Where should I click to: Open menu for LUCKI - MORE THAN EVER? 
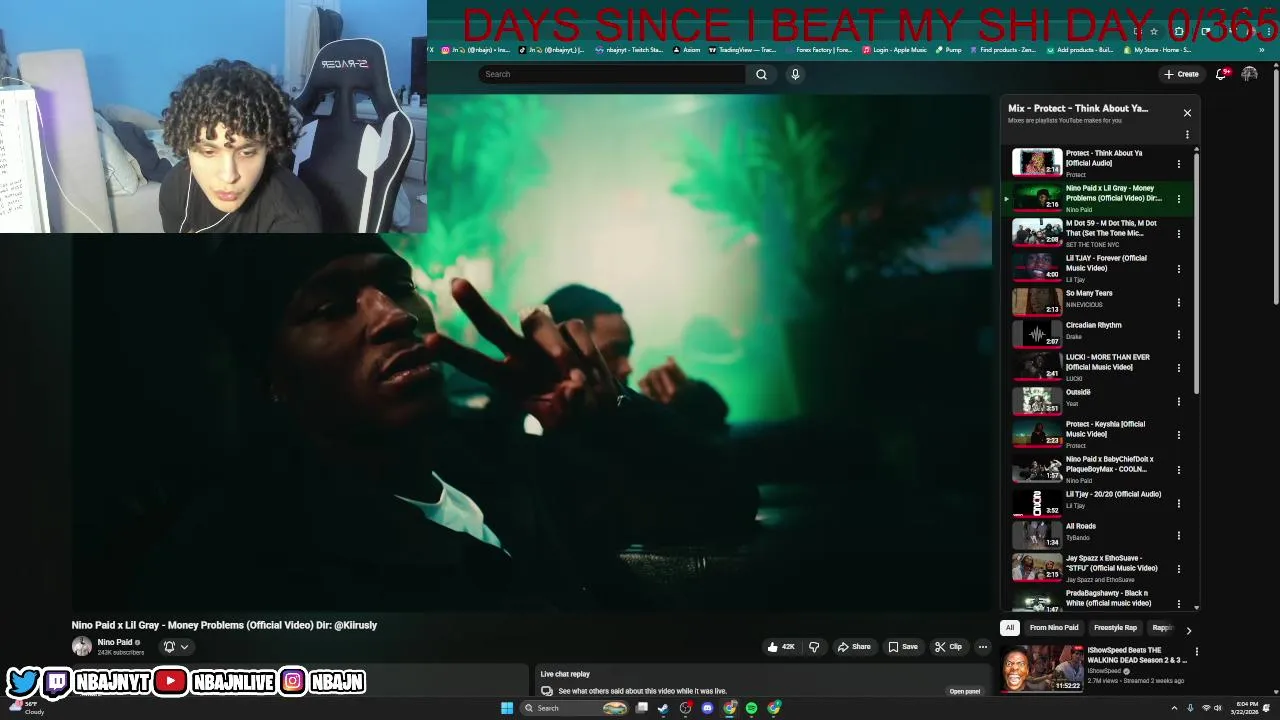(1178, 367)
